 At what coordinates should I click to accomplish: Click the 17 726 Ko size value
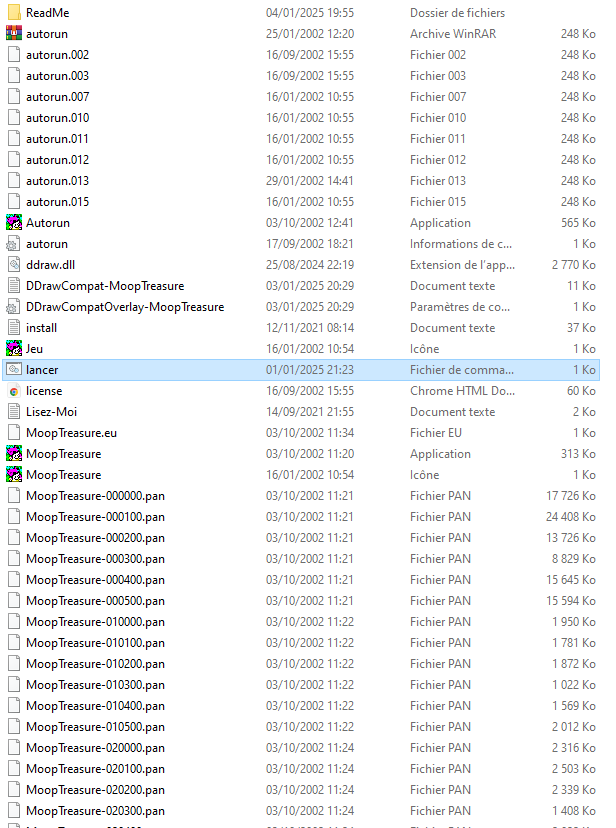tap(571, 496)
